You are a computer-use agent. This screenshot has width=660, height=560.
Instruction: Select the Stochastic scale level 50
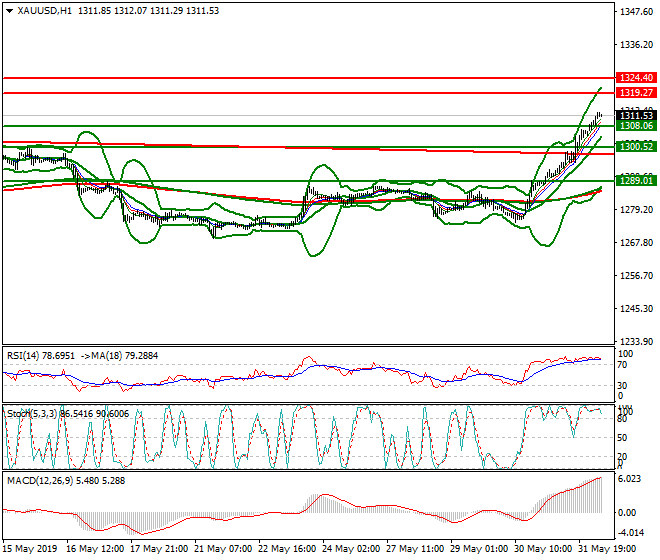(622, 438)
